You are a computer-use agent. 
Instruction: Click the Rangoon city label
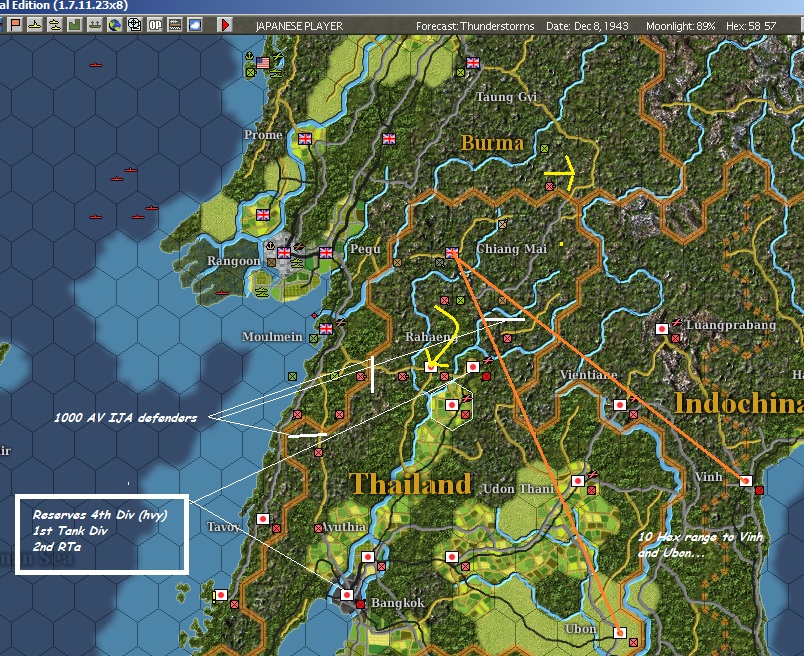click(233, 261)
